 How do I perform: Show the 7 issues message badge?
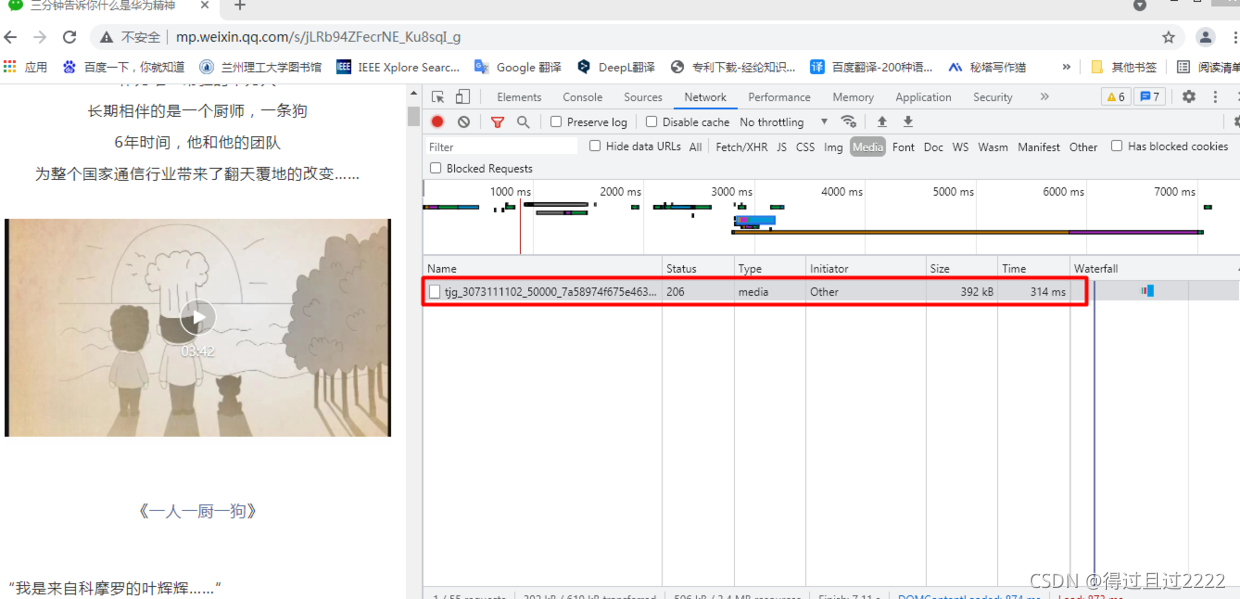[x=1150, y=97]
